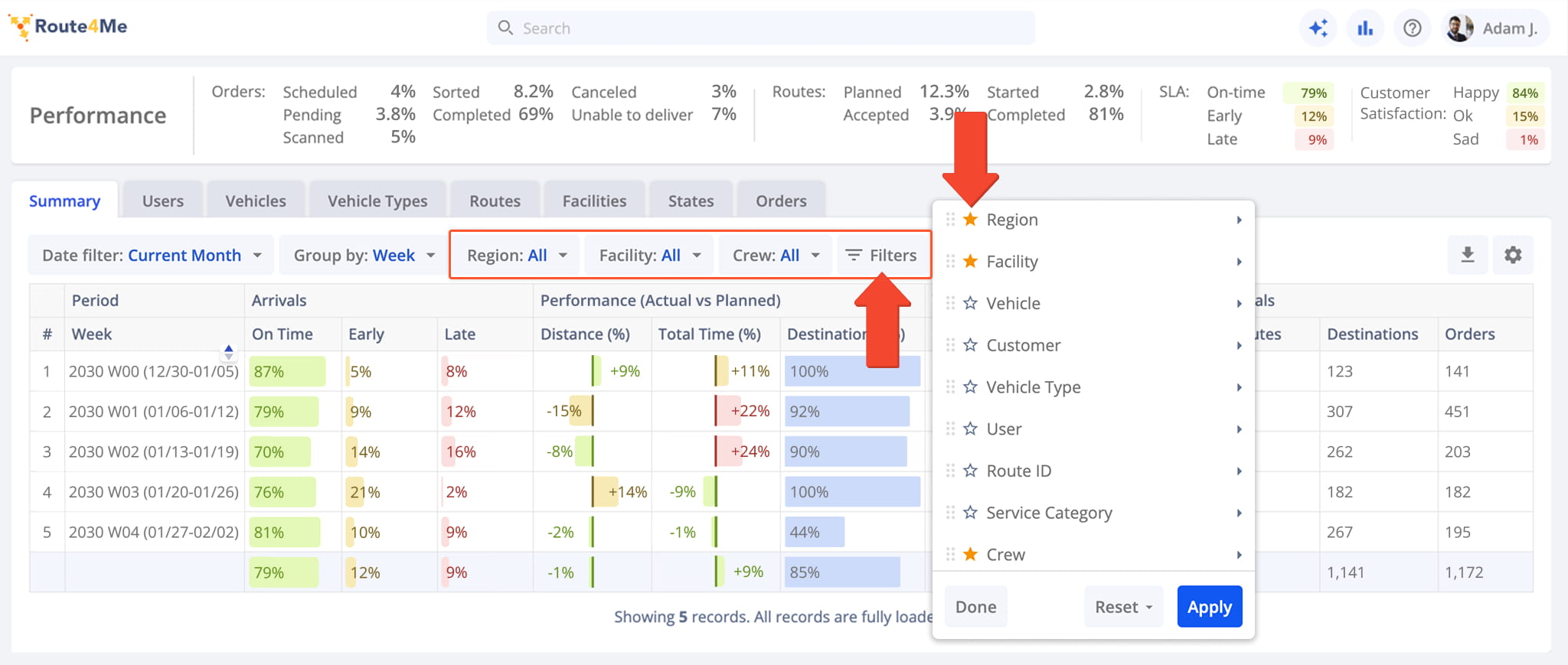Open the Date filter Current Month dropdown
Screen dimensions: 1568x665
[x=152, y=255]
